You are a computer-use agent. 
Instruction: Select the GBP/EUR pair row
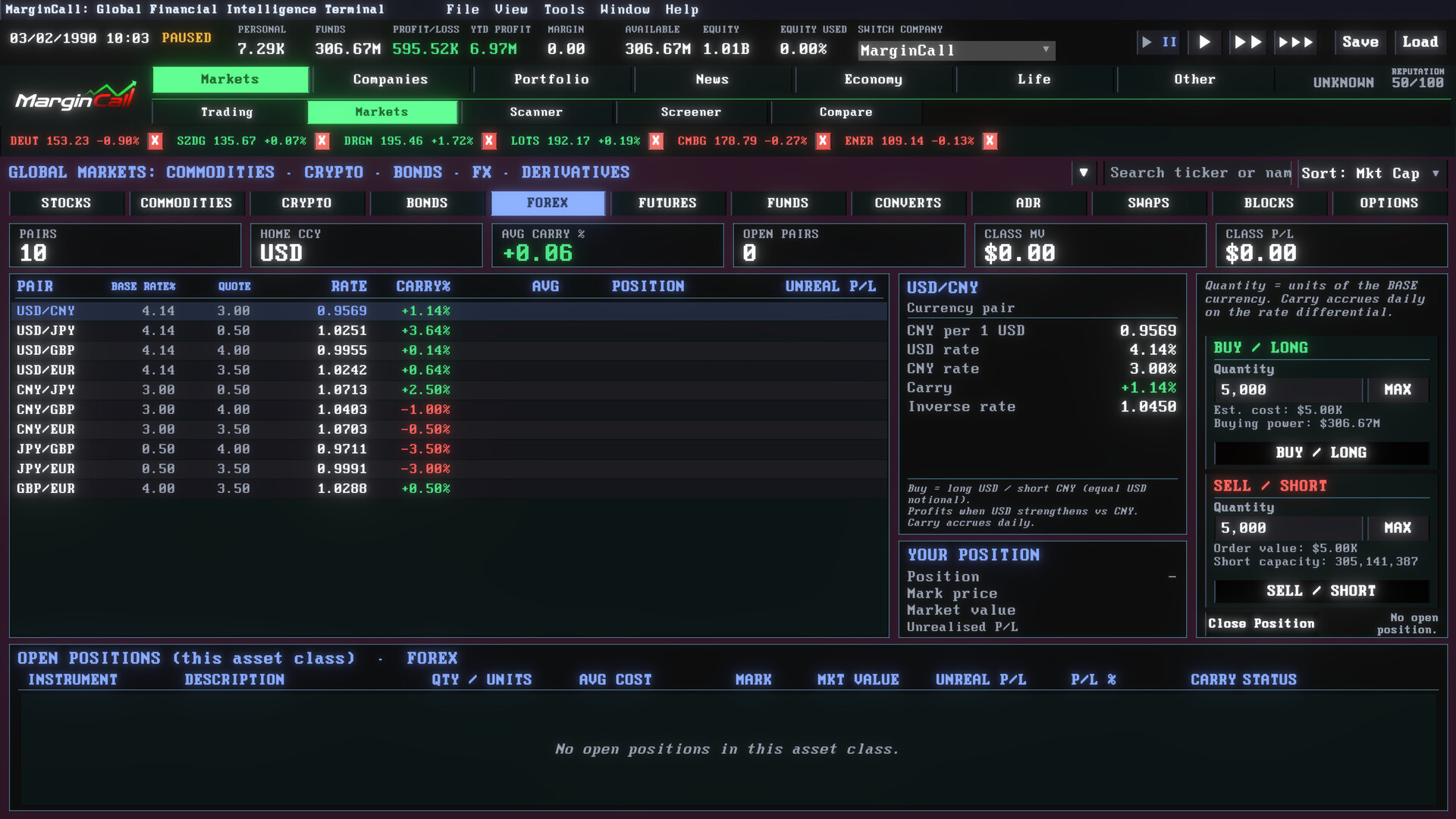449,488
